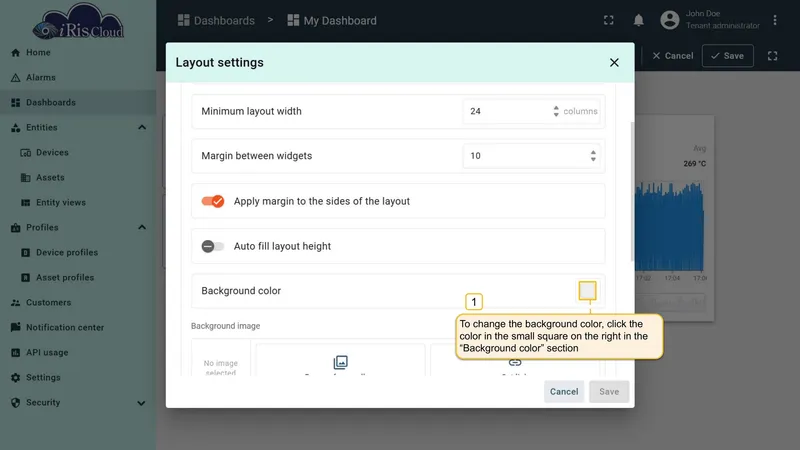The height and width of the screenshot is (450, 800).
Task: Click the Entities icon in sidebar
Action: (x=15, y=128)
